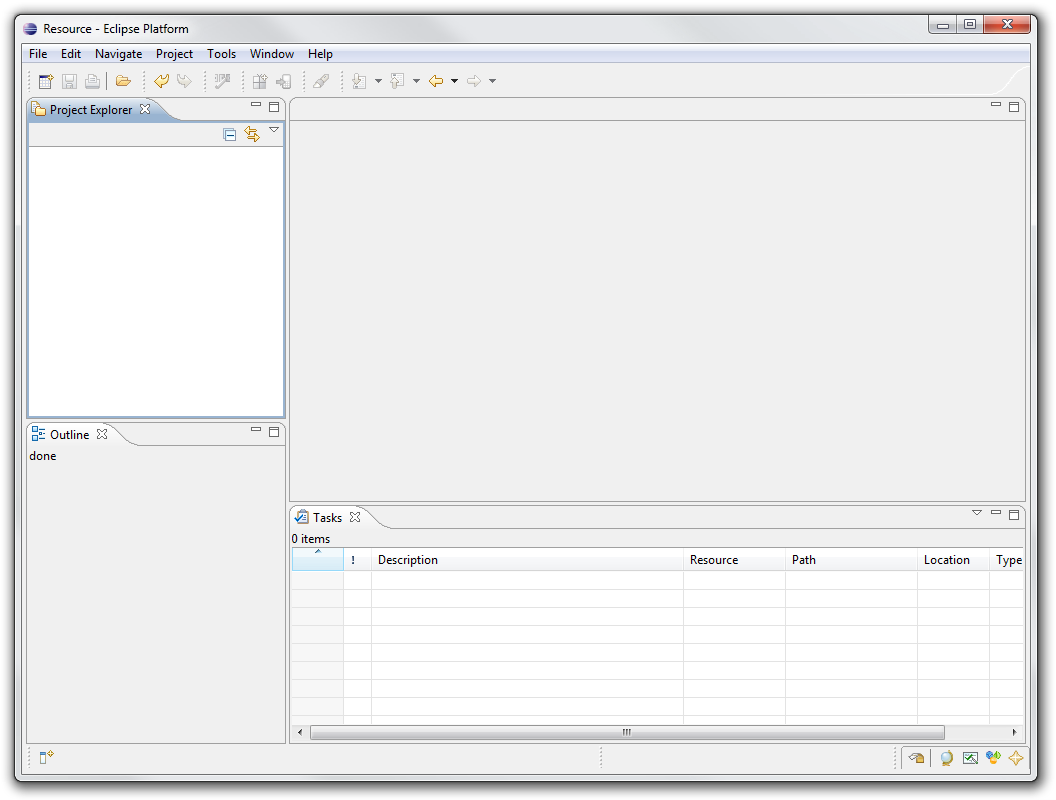Click the gift box toolbar icon
This screenshot has width=1056, height=800.
click(260, 81)
